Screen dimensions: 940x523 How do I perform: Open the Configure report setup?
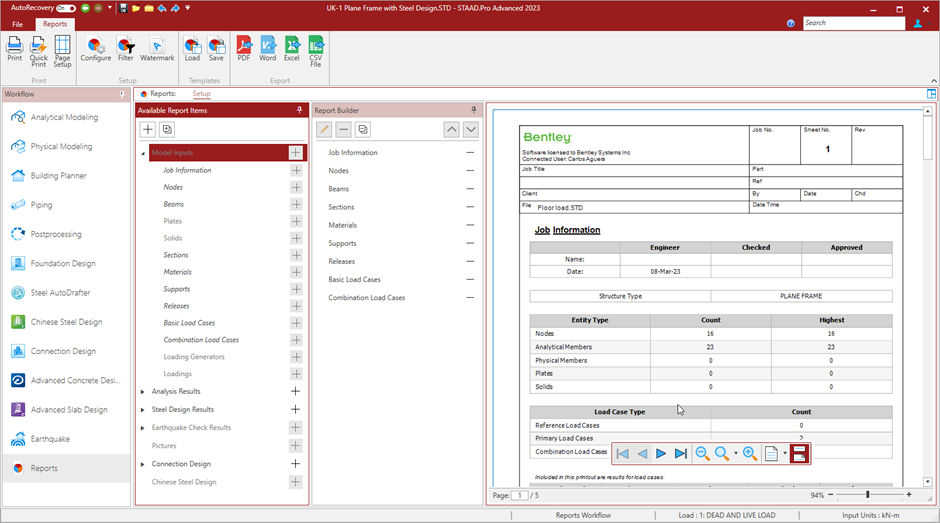pos(96,49)
